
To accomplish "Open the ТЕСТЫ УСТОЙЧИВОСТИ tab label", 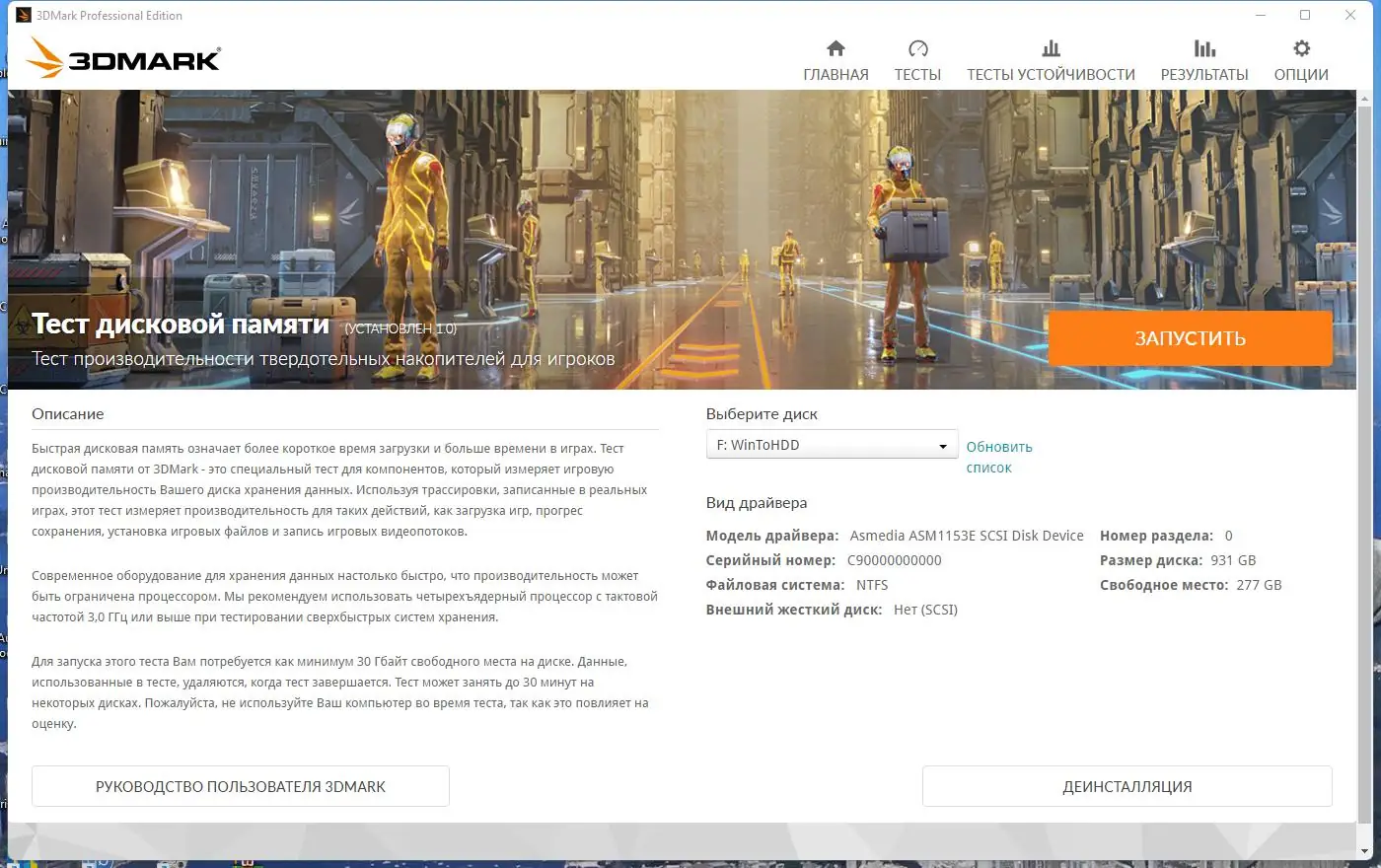I will [x=1051, y=75].
